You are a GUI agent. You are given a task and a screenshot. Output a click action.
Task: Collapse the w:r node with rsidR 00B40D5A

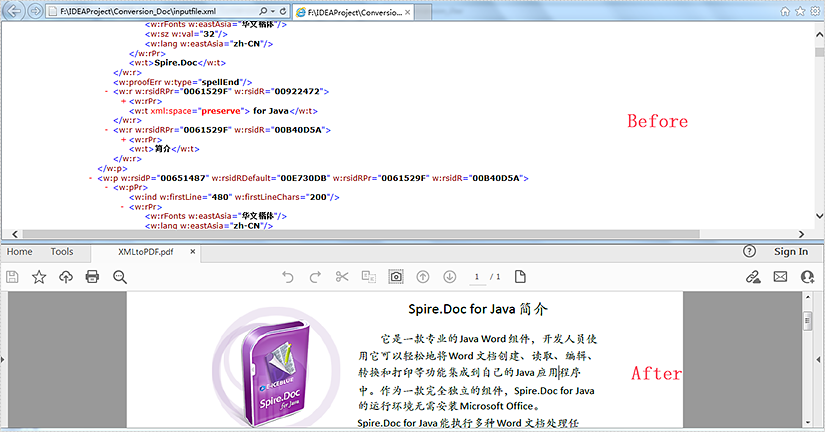click(x=106, y=130)
